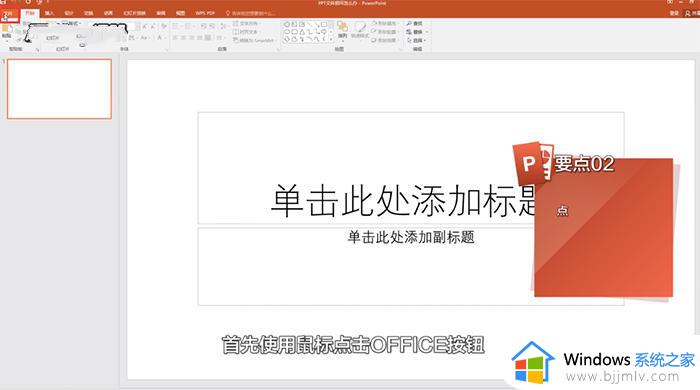The height and width of the screenshot is (390, 700).
Task: Open the 文字方向 (Text Direction) dropdown
Action: (247, 23)
